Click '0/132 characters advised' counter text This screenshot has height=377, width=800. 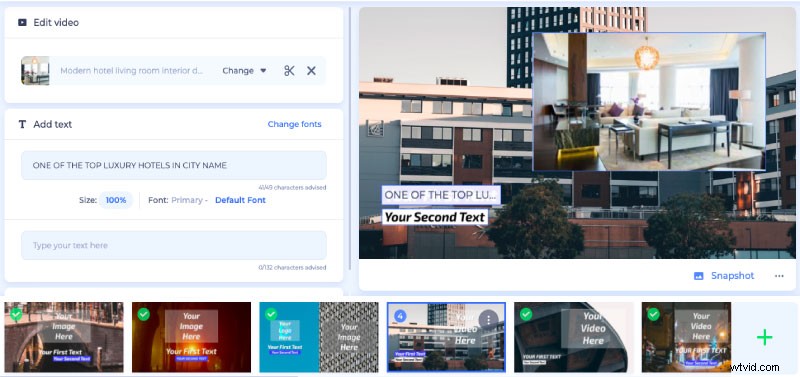(x=292, y=267)
